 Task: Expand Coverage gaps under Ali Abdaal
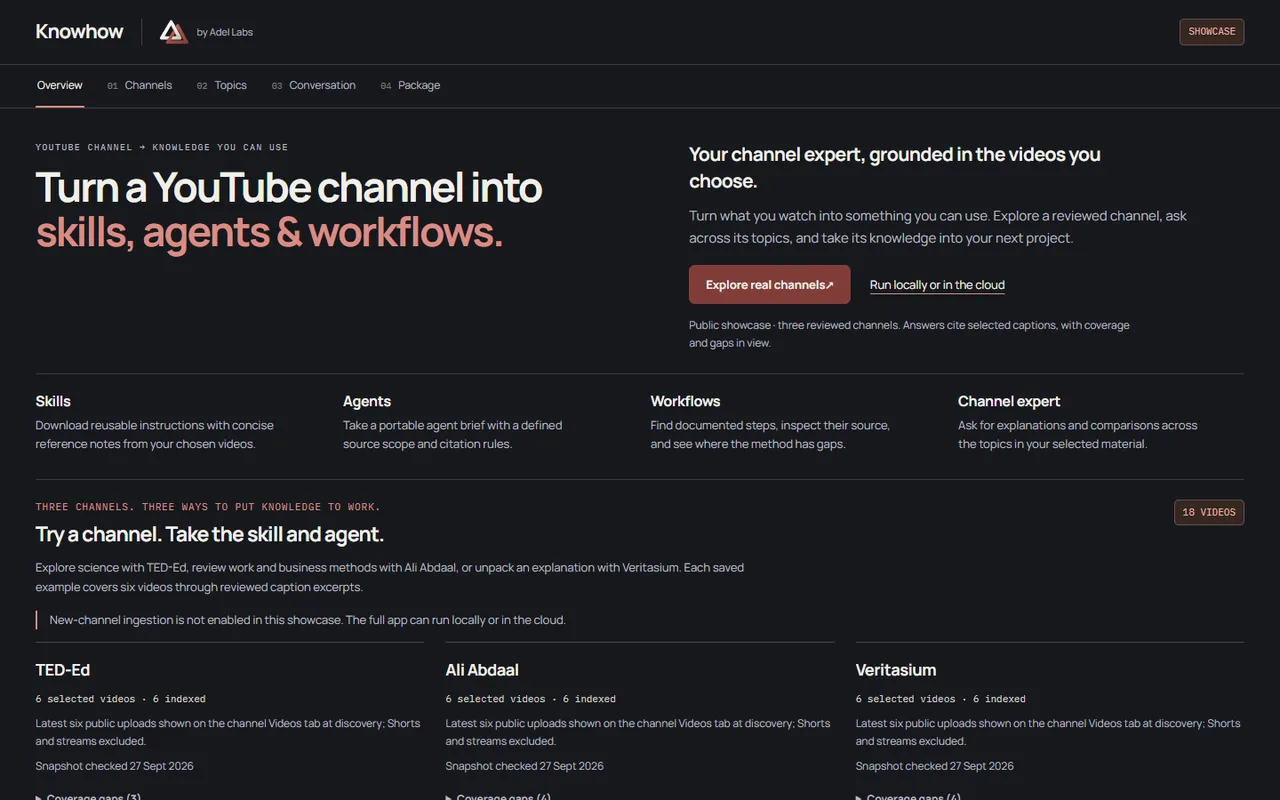[498, 796]
